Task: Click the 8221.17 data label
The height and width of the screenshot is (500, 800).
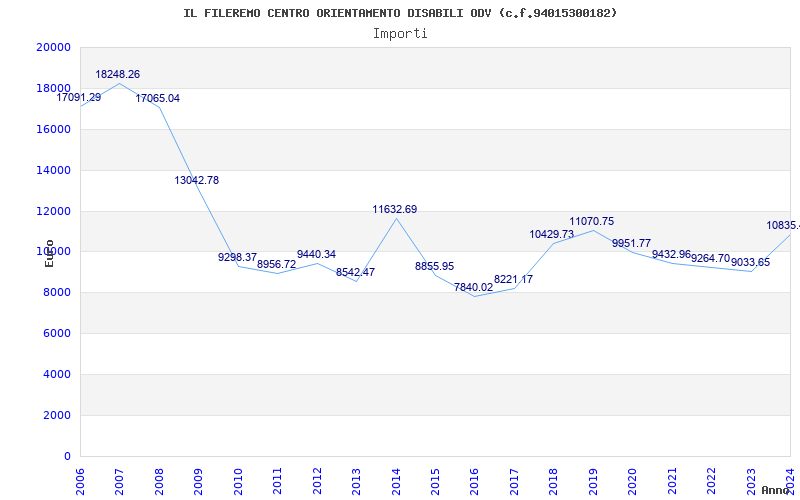Action: click(x=513, y=280)
